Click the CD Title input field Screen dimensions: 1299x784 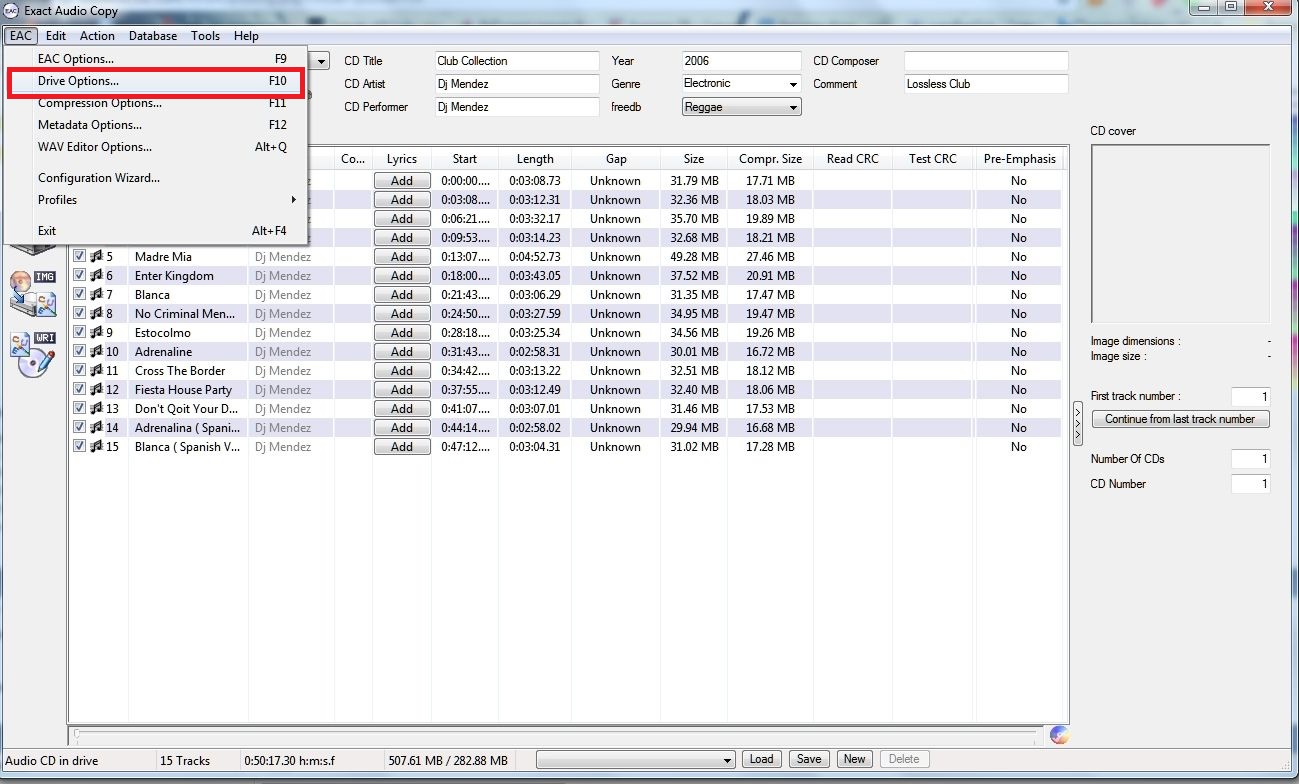point(517,61)
